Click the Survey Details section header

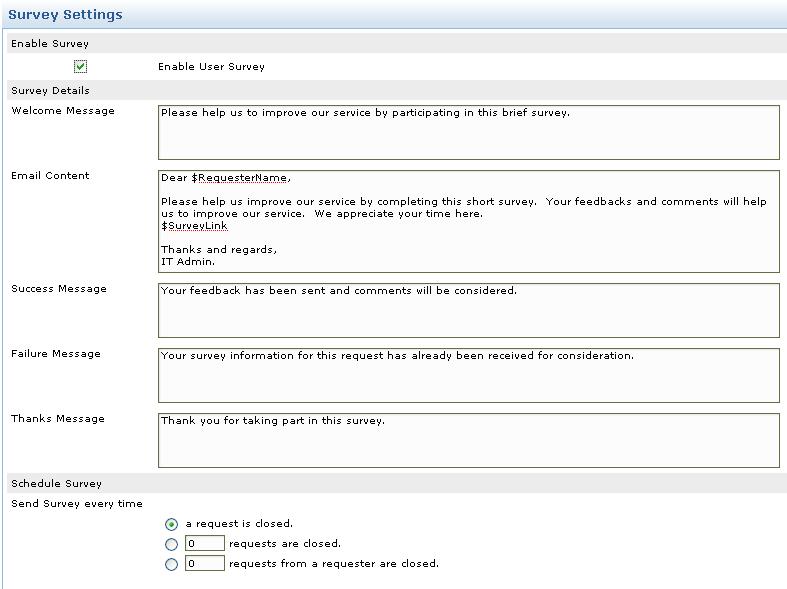(50, 91)
